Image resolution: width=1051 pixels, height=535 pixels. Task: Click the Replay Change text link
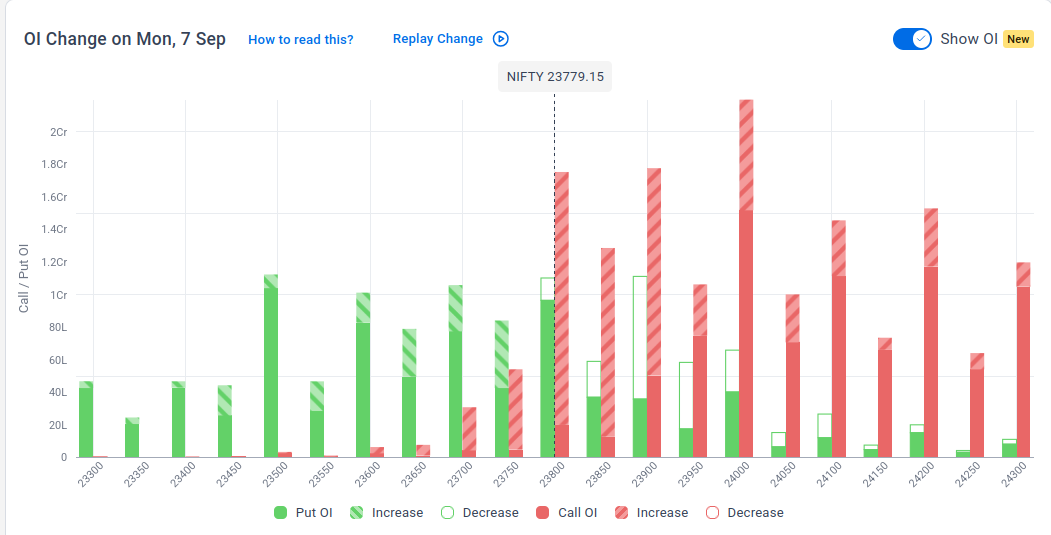pos(438,39)
